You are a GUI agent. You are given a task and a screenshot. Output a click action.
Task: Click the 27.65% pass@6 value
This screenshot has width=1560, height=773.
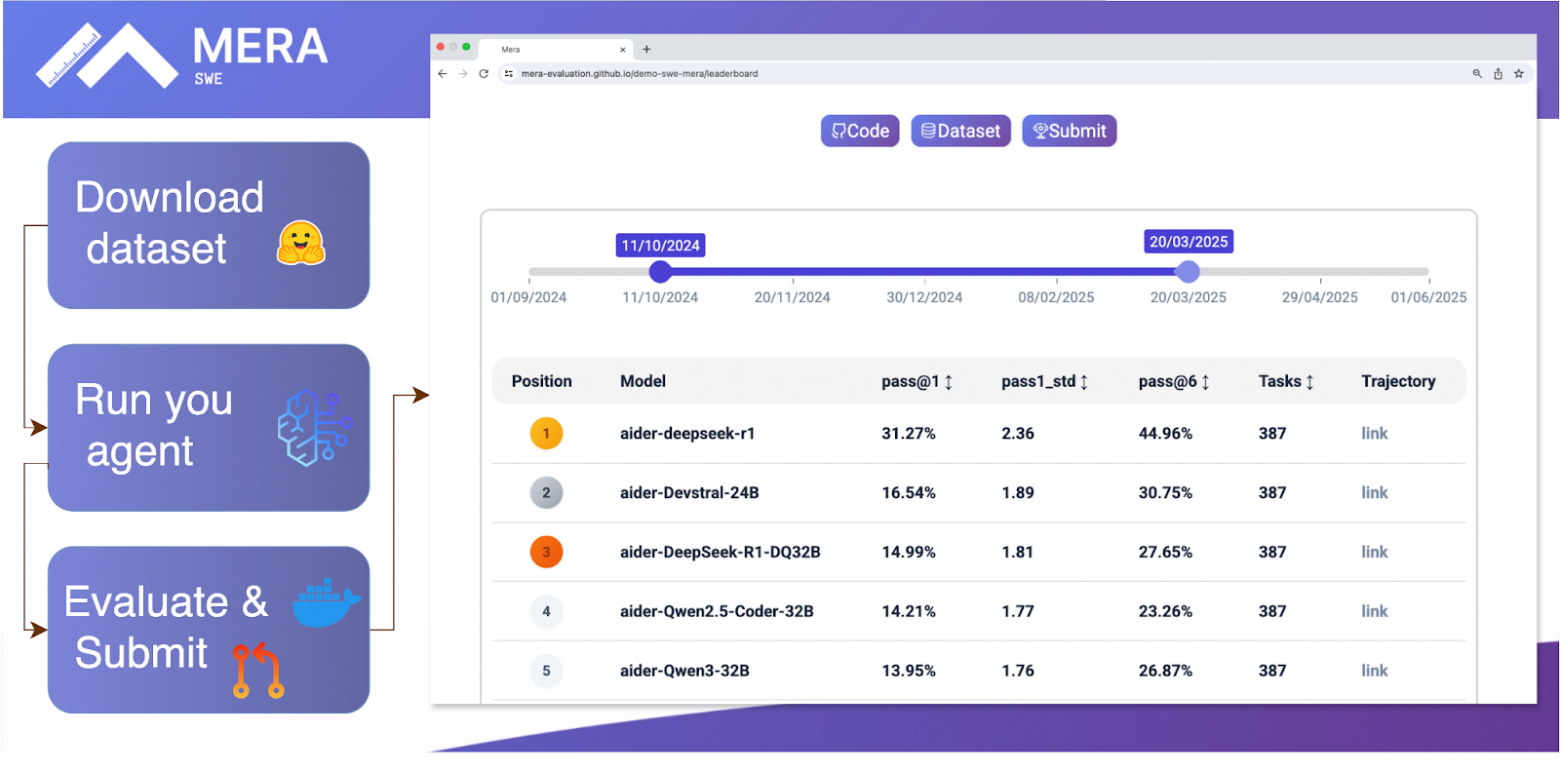pos(1166,552)
